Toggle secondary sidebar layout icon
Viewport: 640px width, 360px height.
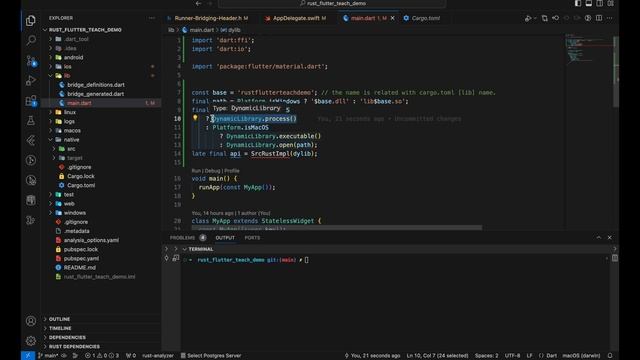(x=600, y=3)
